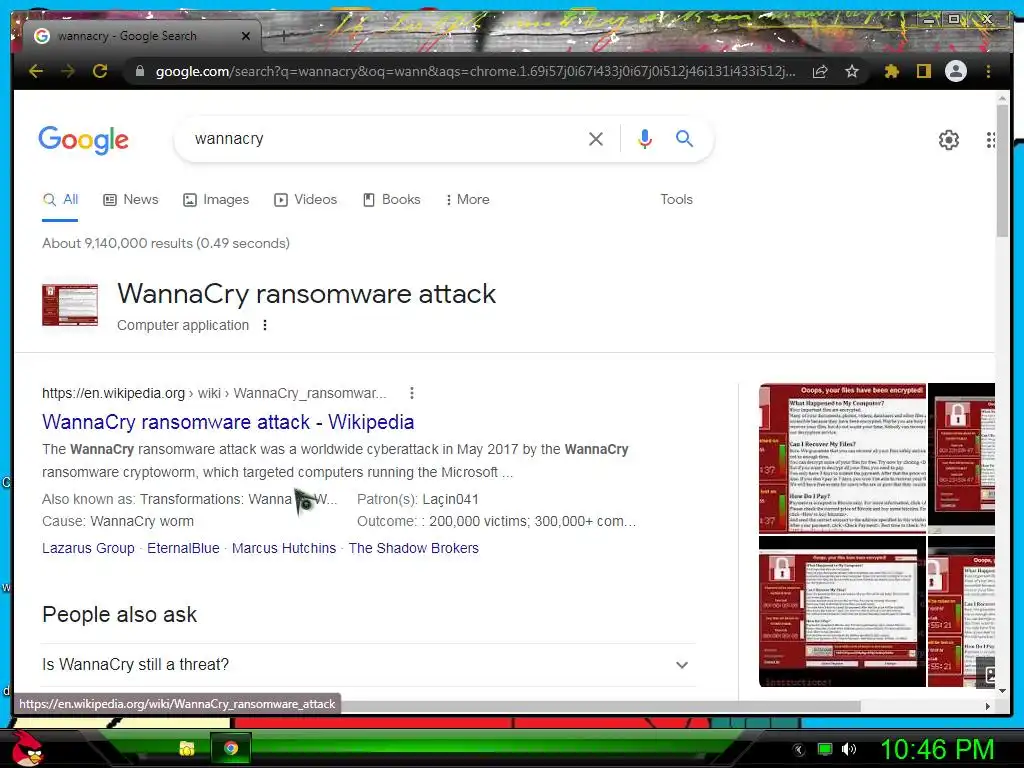Start voice search with the microphone icon
This screenshot has width=1024, height=768.
pyautogui.click(x=645, y=138)
